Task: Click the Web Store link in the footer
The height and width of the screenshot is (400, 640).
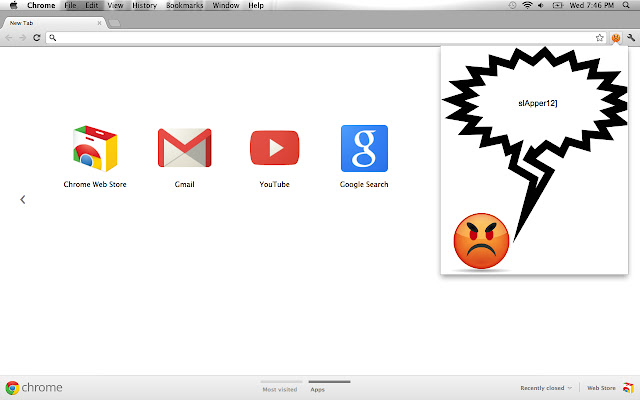Action: click(601, 388)
